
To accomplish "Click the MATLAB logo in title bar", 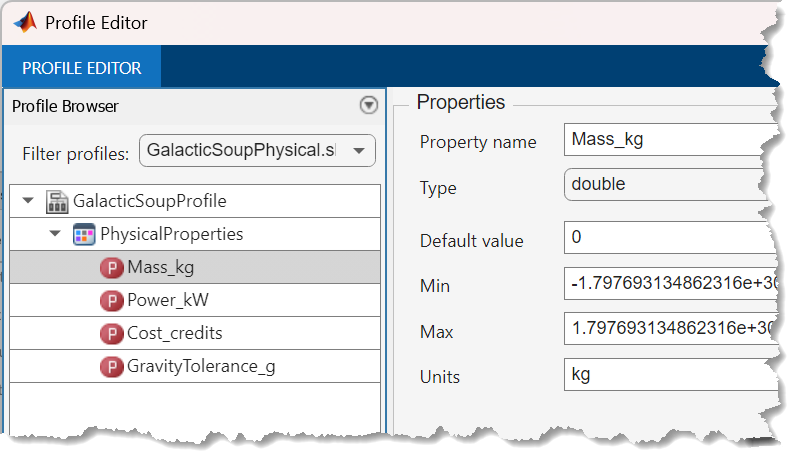I will tap(24, 21).
